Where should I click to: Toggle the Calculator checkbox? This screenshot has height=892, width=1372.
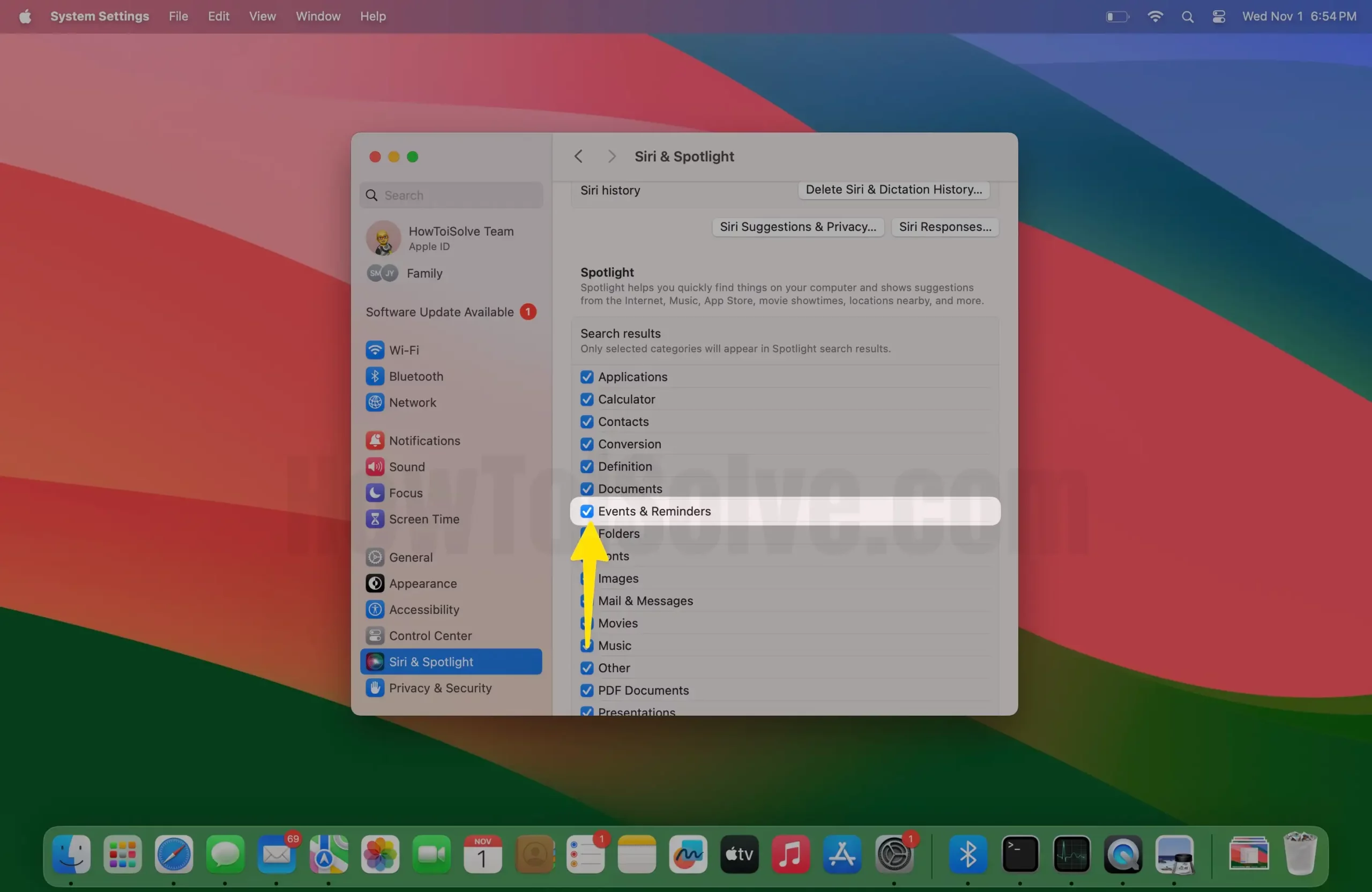[587, 399]
